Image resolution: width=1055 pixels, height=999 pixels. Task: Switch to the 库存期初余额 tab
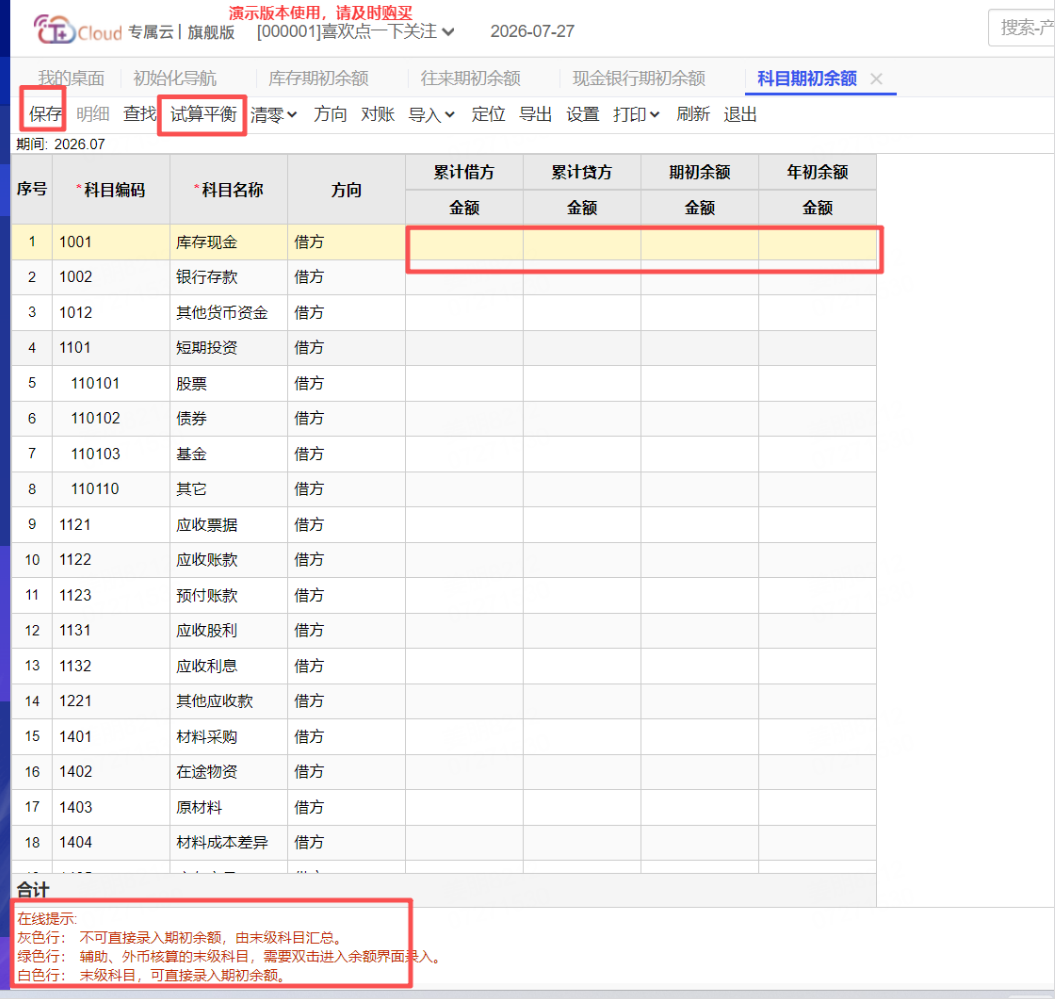[x=318, y=79]
